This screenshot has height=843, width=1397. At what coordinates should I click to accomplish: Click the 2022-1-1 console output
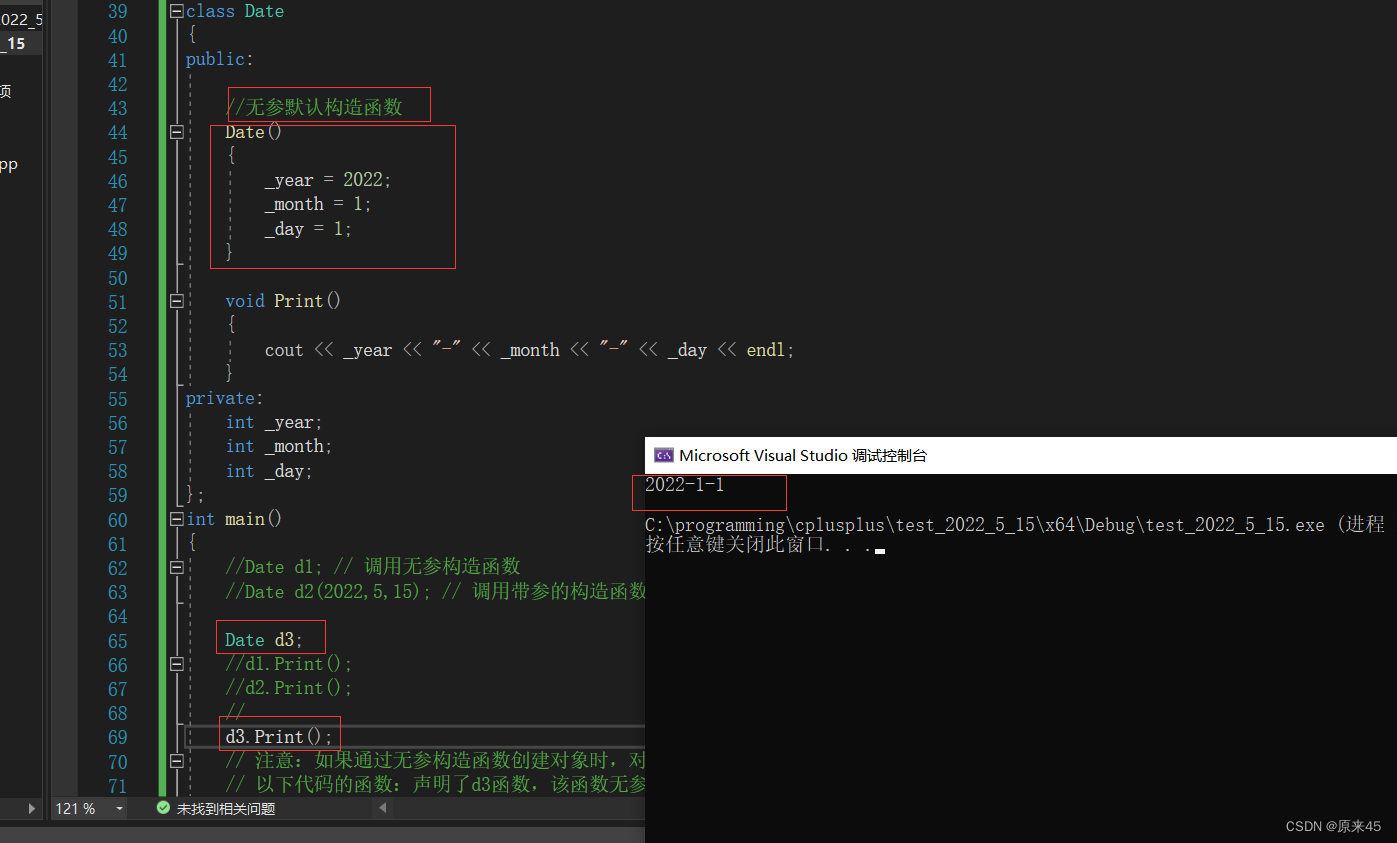(684, 485)
